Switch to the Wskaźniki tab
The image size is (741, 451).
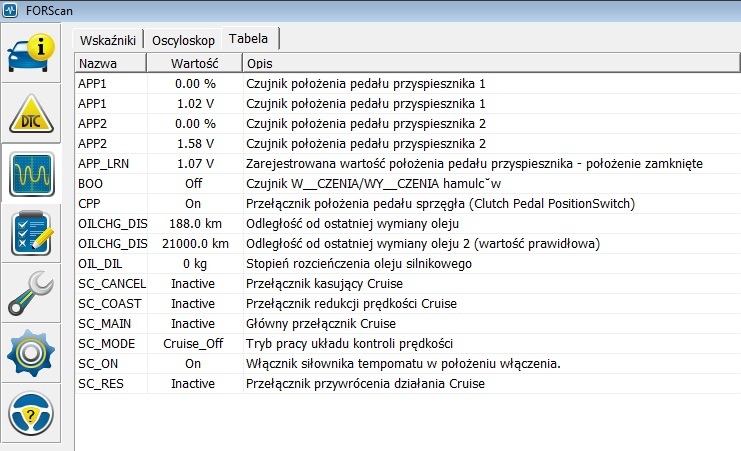pyautogui.click(x=107, y=39)
